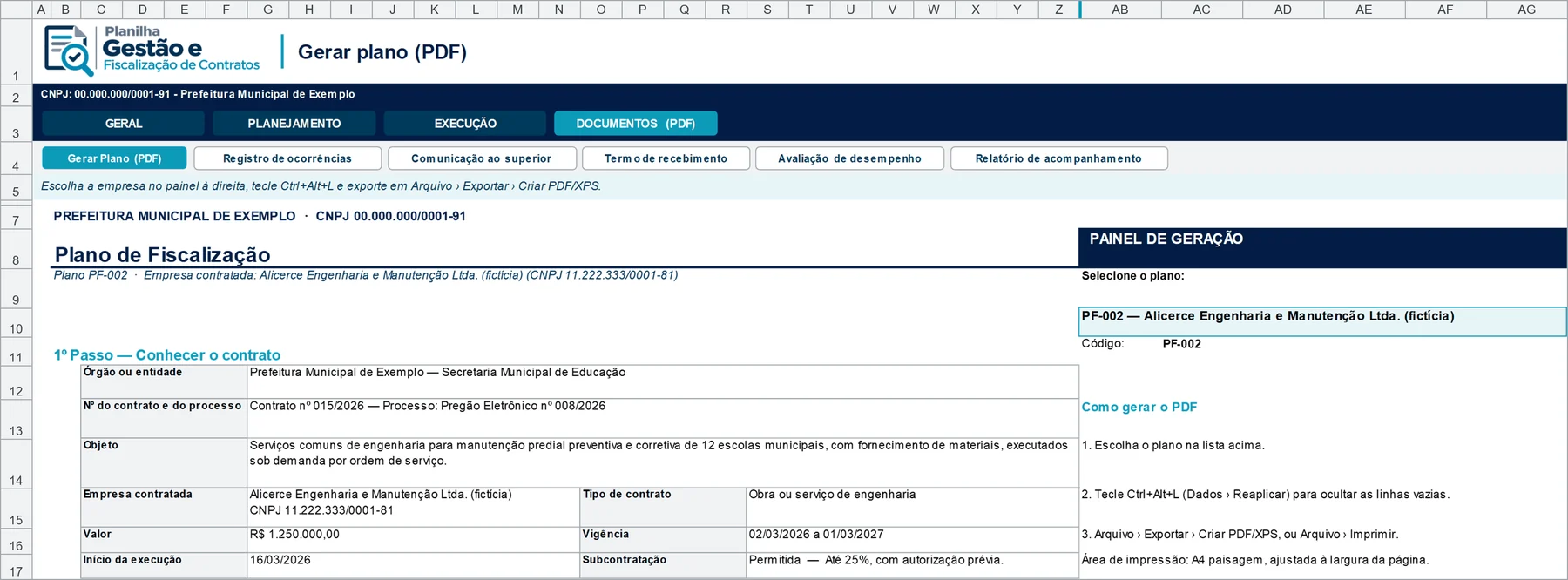Click the 'Início da execução' label cell

point(164,565)
